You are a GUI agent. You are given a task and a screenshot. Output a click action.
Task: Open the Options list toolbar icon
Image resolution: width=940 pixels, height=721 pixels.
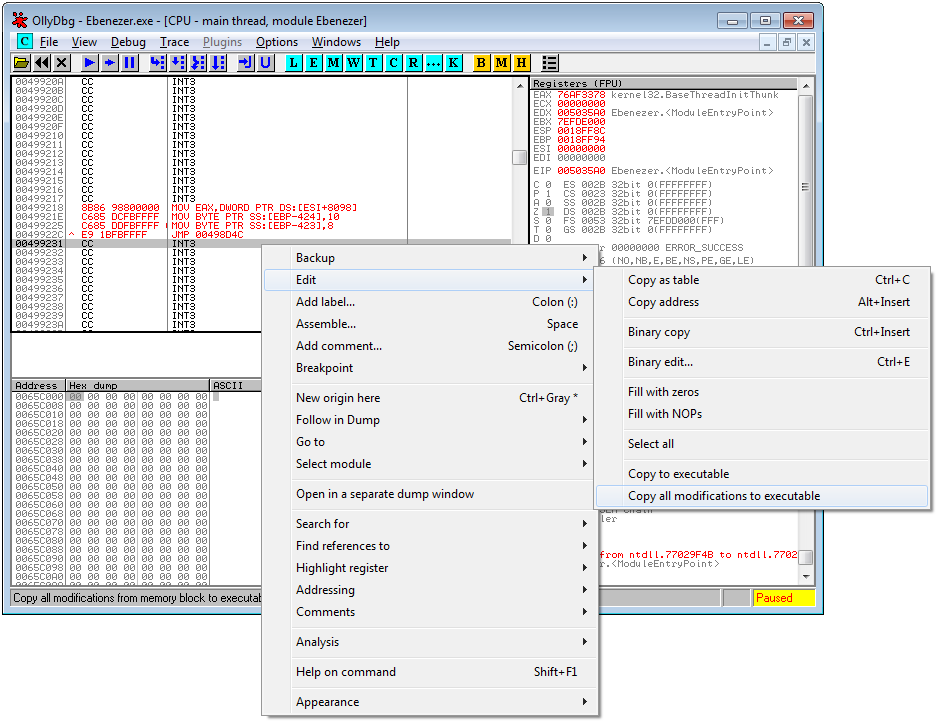point(550,62)
